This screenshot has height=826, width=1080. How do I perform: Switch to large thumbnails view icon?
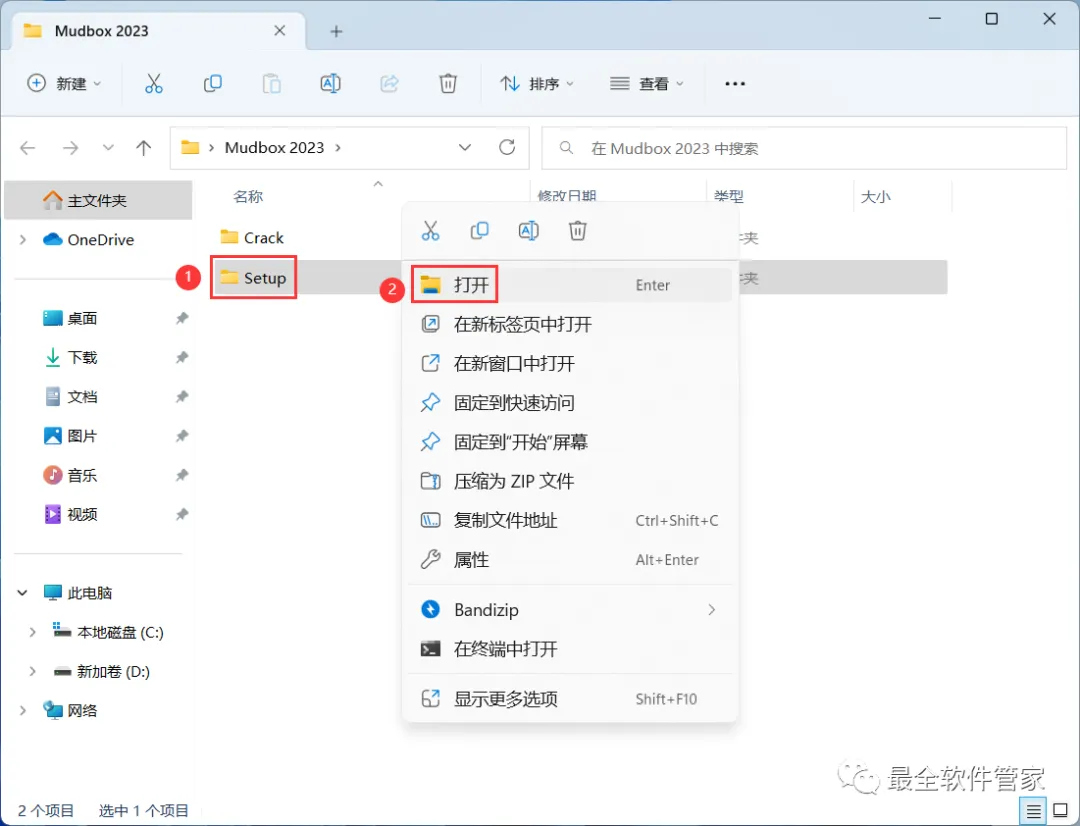[1061, 811]
